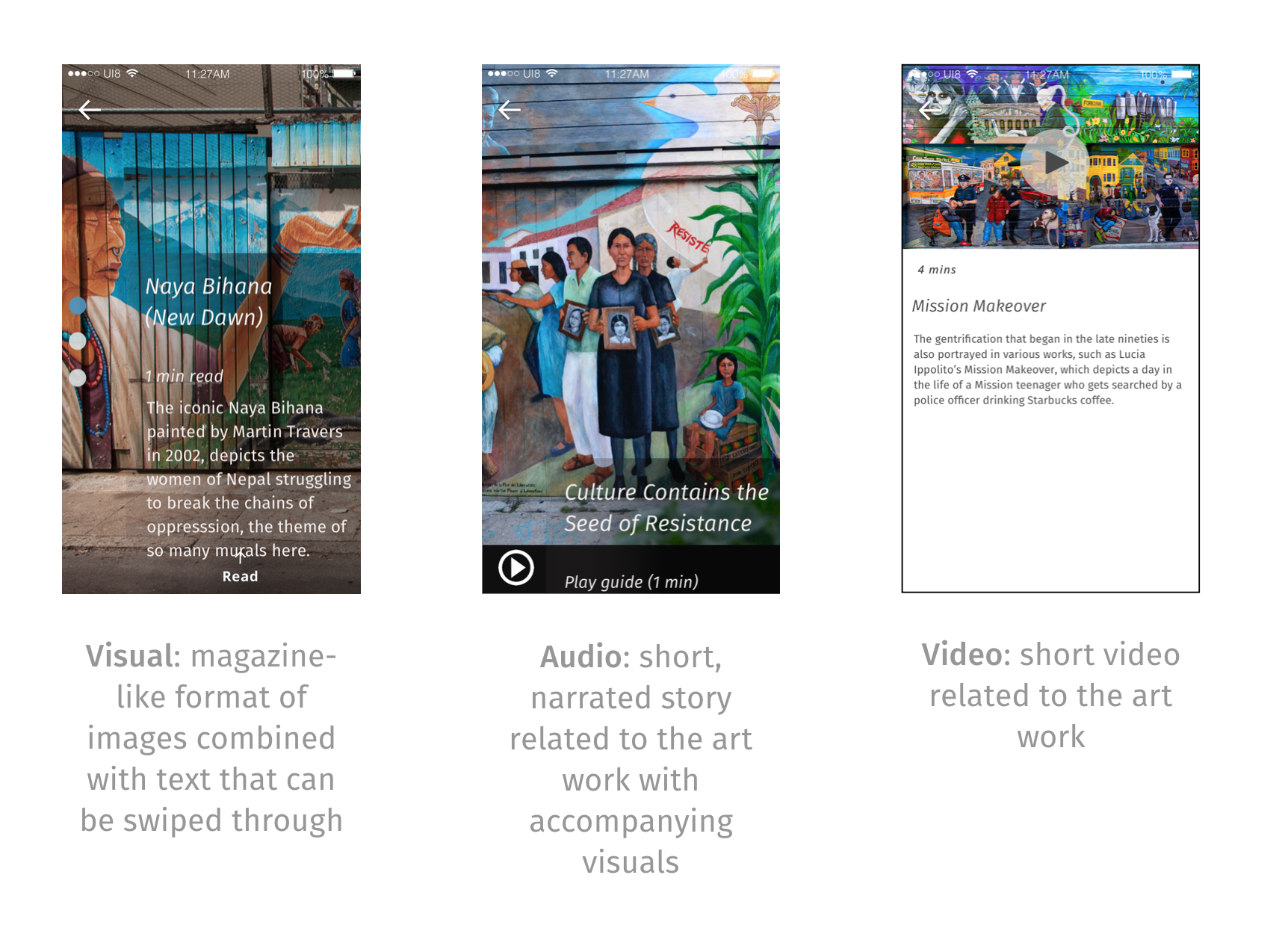Tap Wi-Fi icon on audio phone status bar
Screen dimensions: 1288x934
(552, 73)
